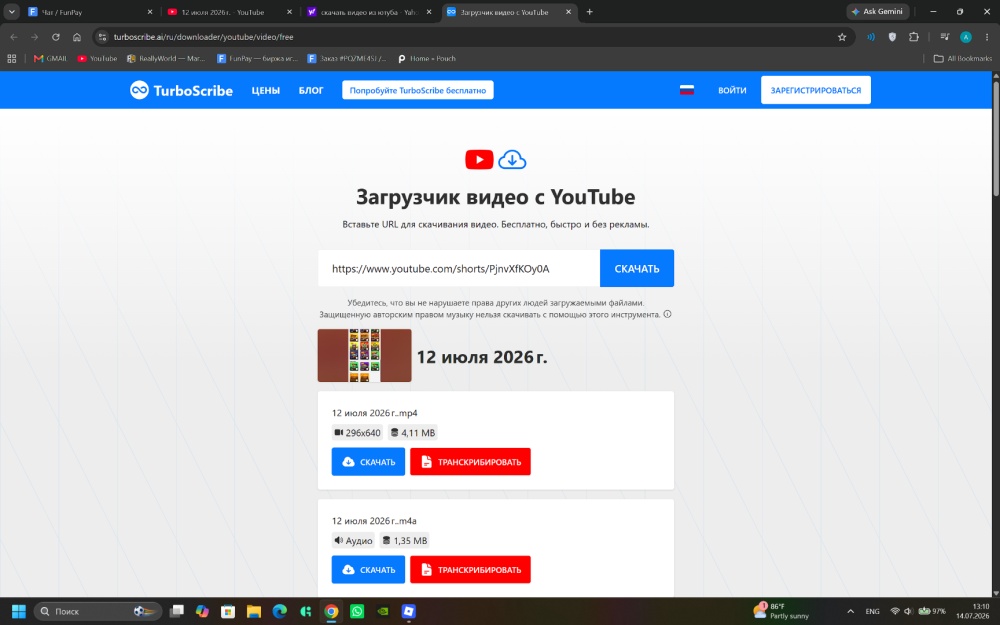Click ТРАНСКРИБИРОВАТЬ for the m4a file
The image size is (1000, 625).
(x=470, y=570)
